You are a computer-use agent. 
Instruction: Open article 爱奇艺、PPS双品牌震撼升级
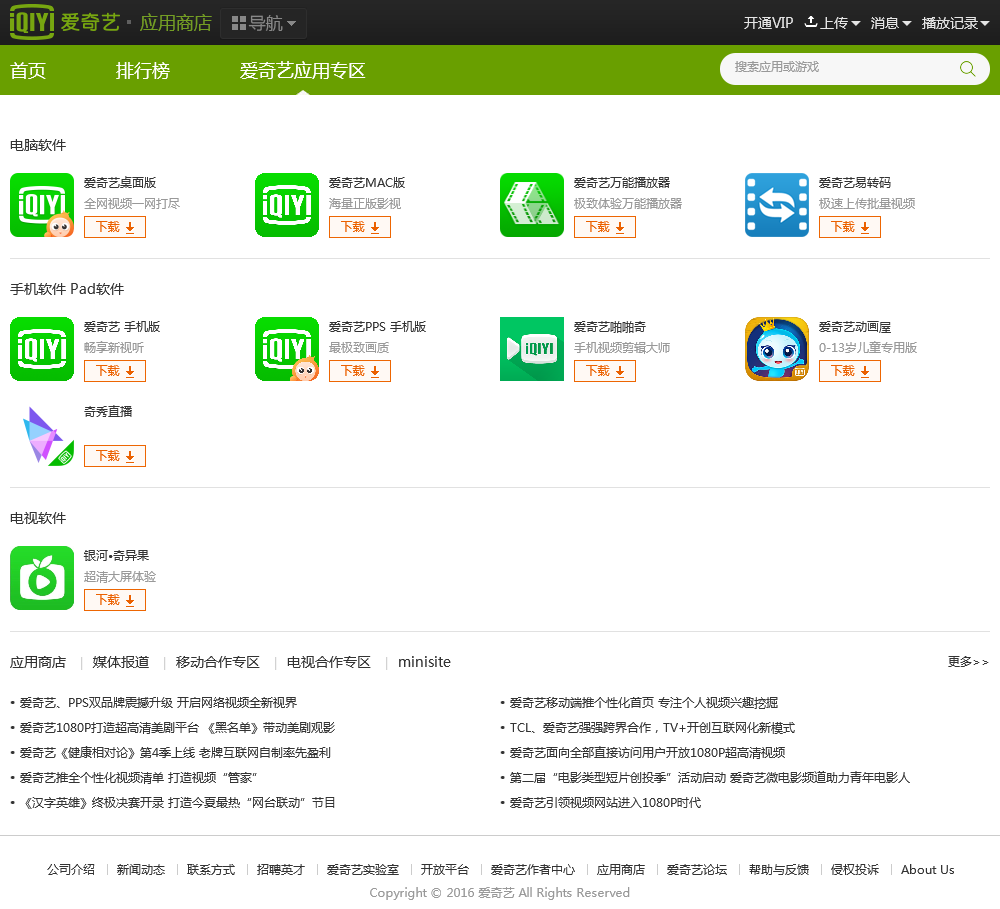(158, 703)
